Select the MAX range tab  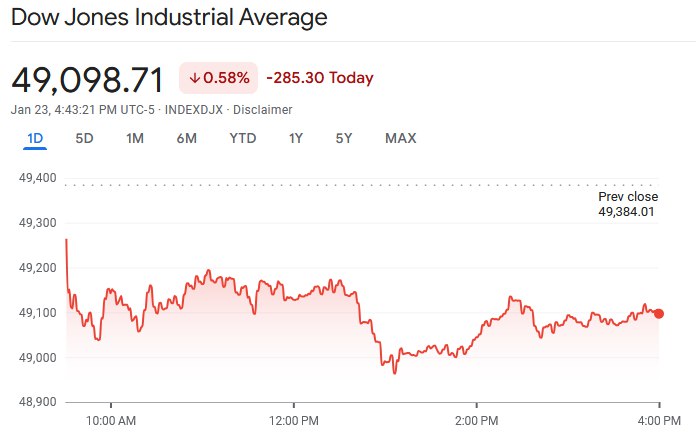(x=400, y=138)
